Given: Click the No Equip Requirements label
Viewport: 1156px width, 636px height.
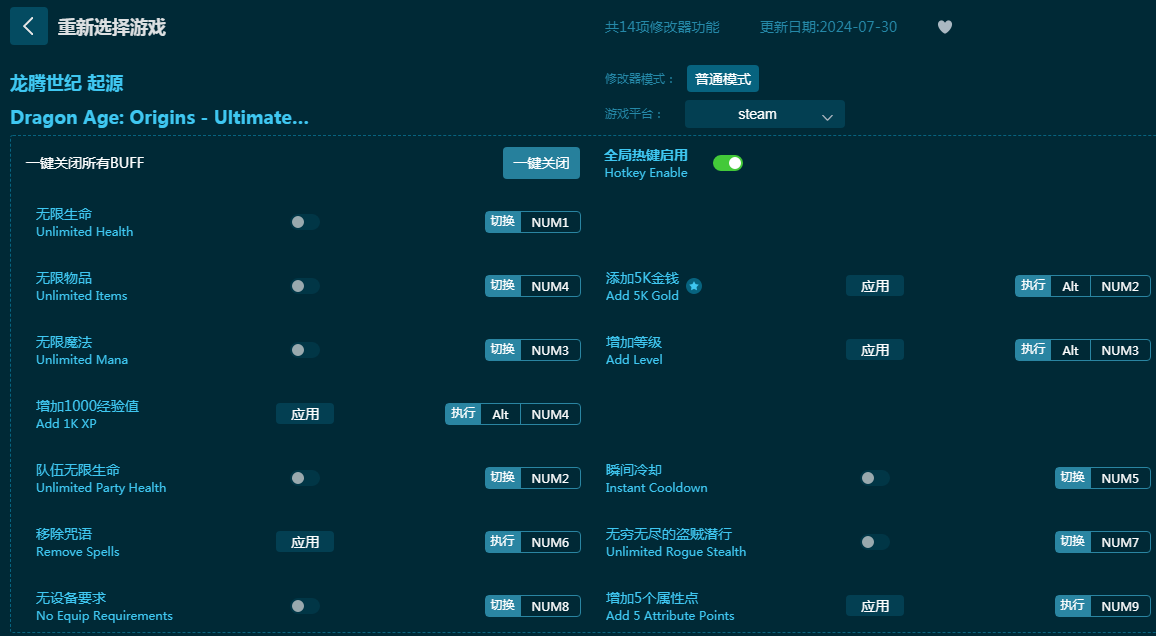Looking at the screenshot, I should [x=105, y=616].
